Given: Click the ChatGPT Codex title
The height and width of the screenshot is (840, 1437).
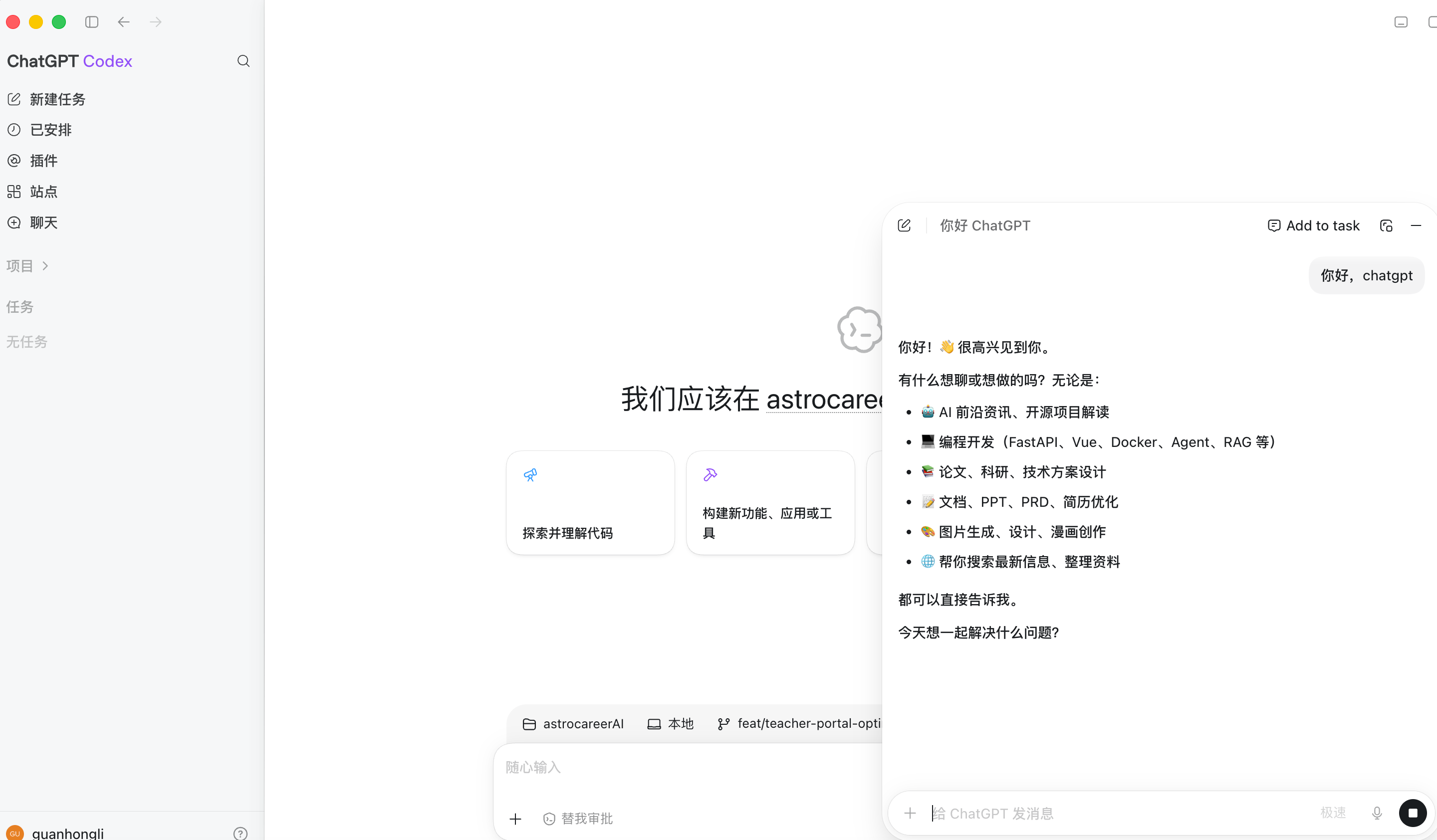Looking at the screenshot, I should pyautogui.click(x=69, y=61).
